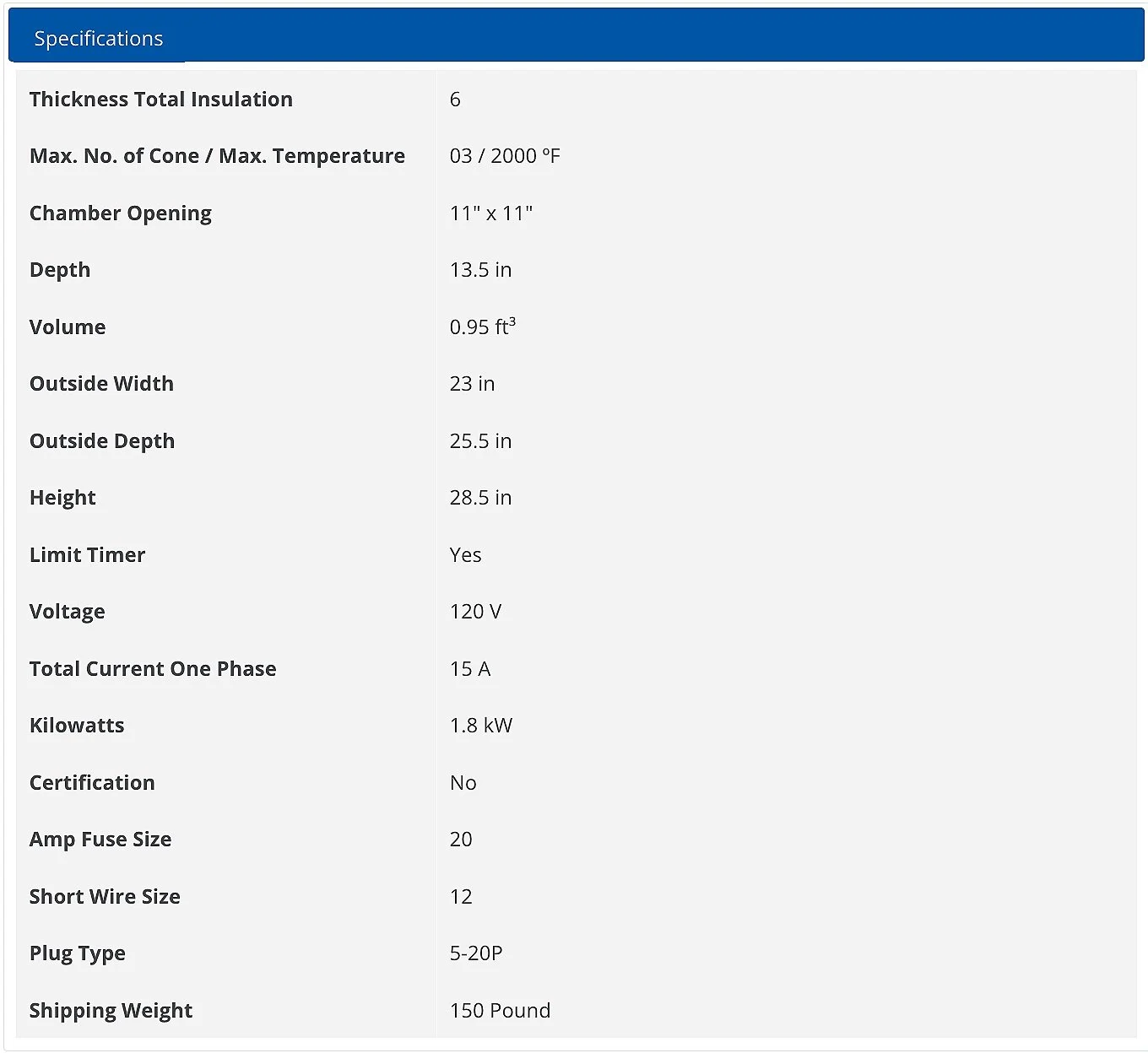Select the current value "15 A"

(470, 669)
